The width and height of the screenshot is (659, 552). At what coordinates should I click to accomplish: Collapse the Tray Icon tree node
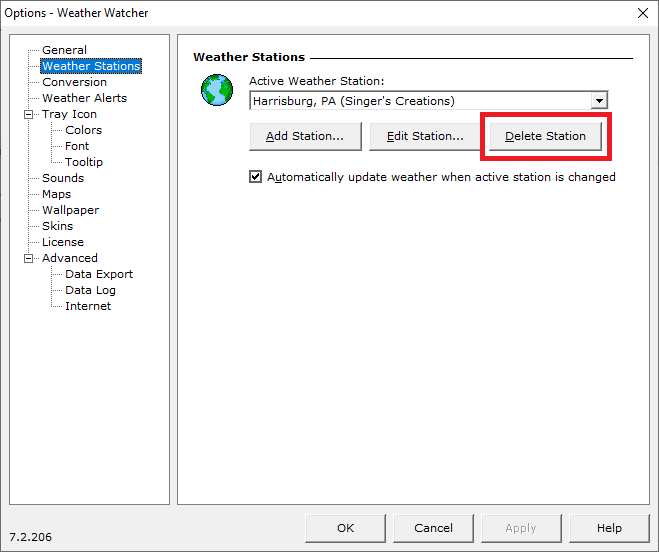click(x=29, y=114)
